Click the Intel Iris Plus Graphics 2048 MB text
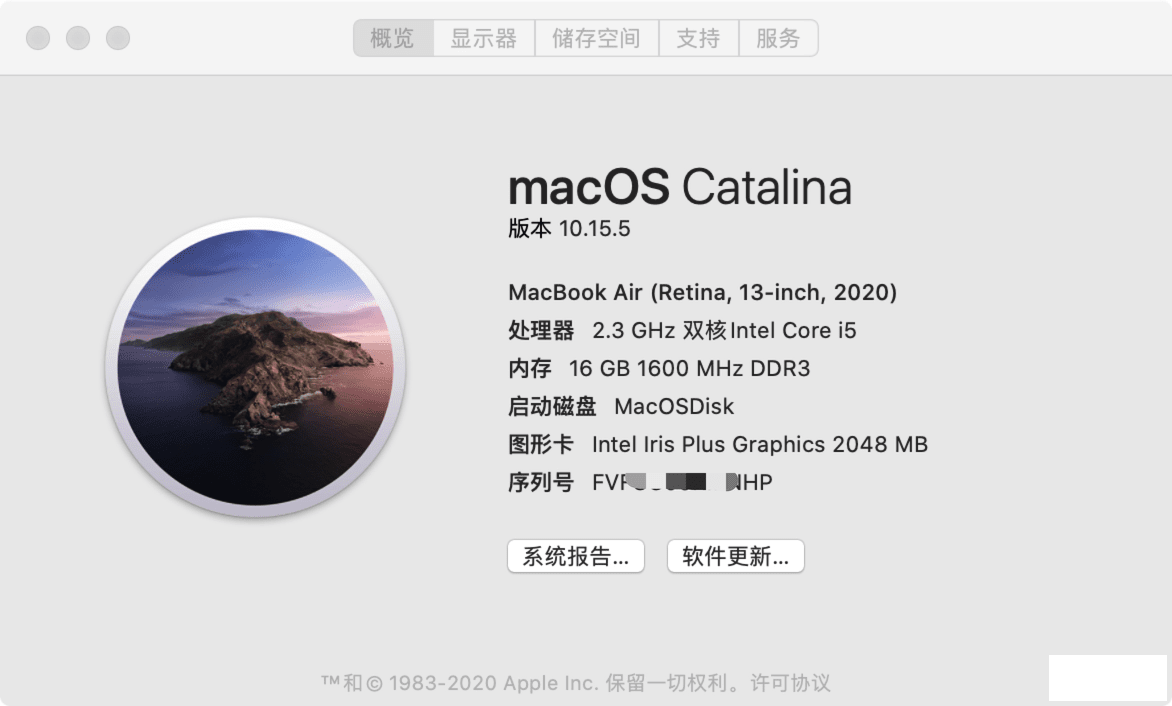The width and height of the screenshot is (1172, 706). (x=759, y=445)
